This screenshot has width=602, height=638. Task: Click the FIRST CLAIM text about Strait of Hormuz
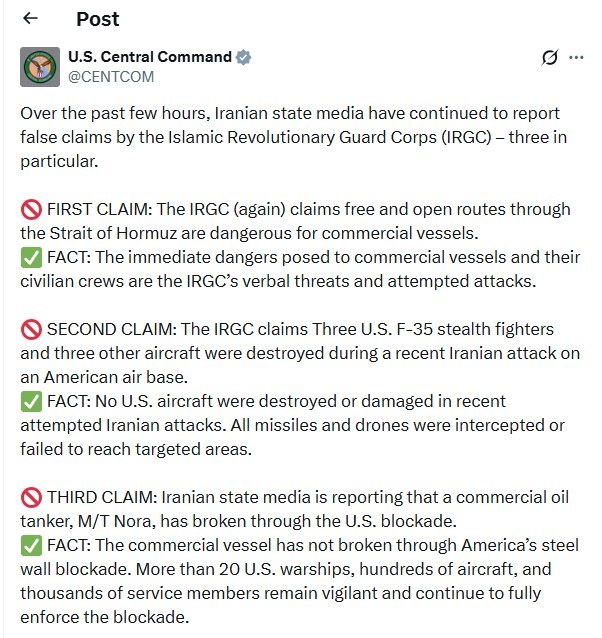295,221
